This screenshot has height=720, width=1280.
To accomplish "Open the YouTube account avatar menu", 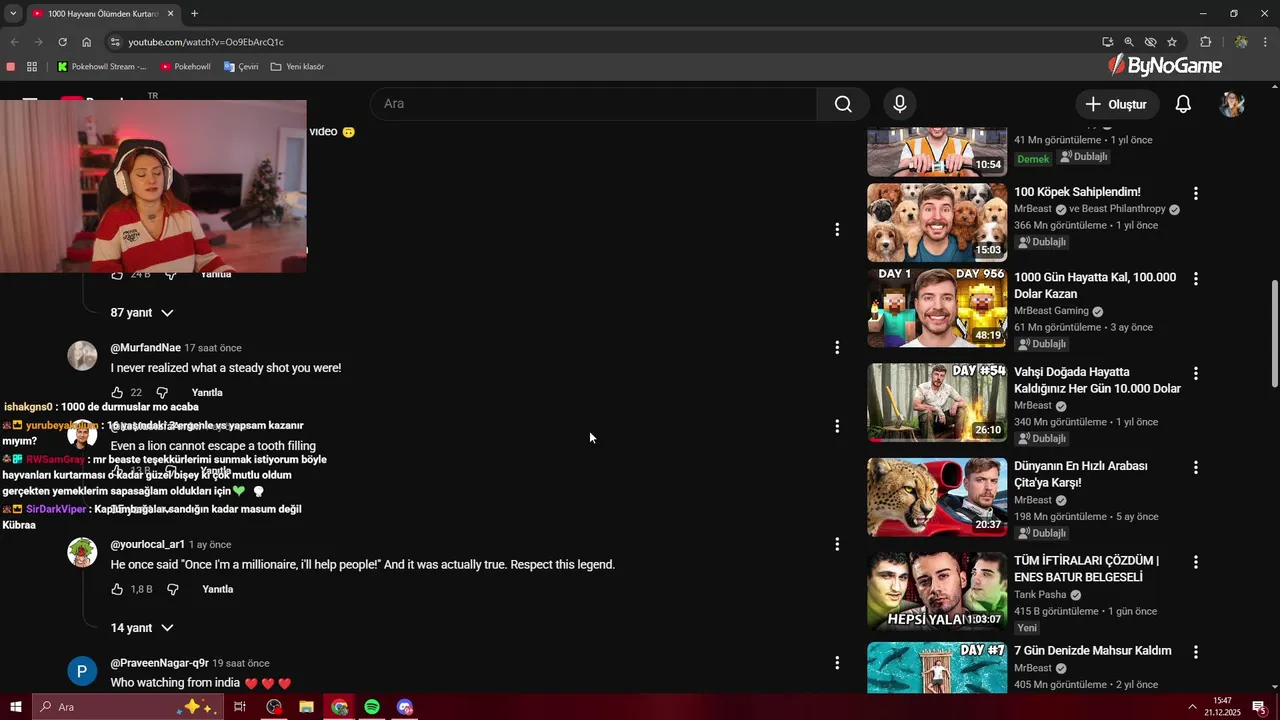I will [x=1232, y=104].
